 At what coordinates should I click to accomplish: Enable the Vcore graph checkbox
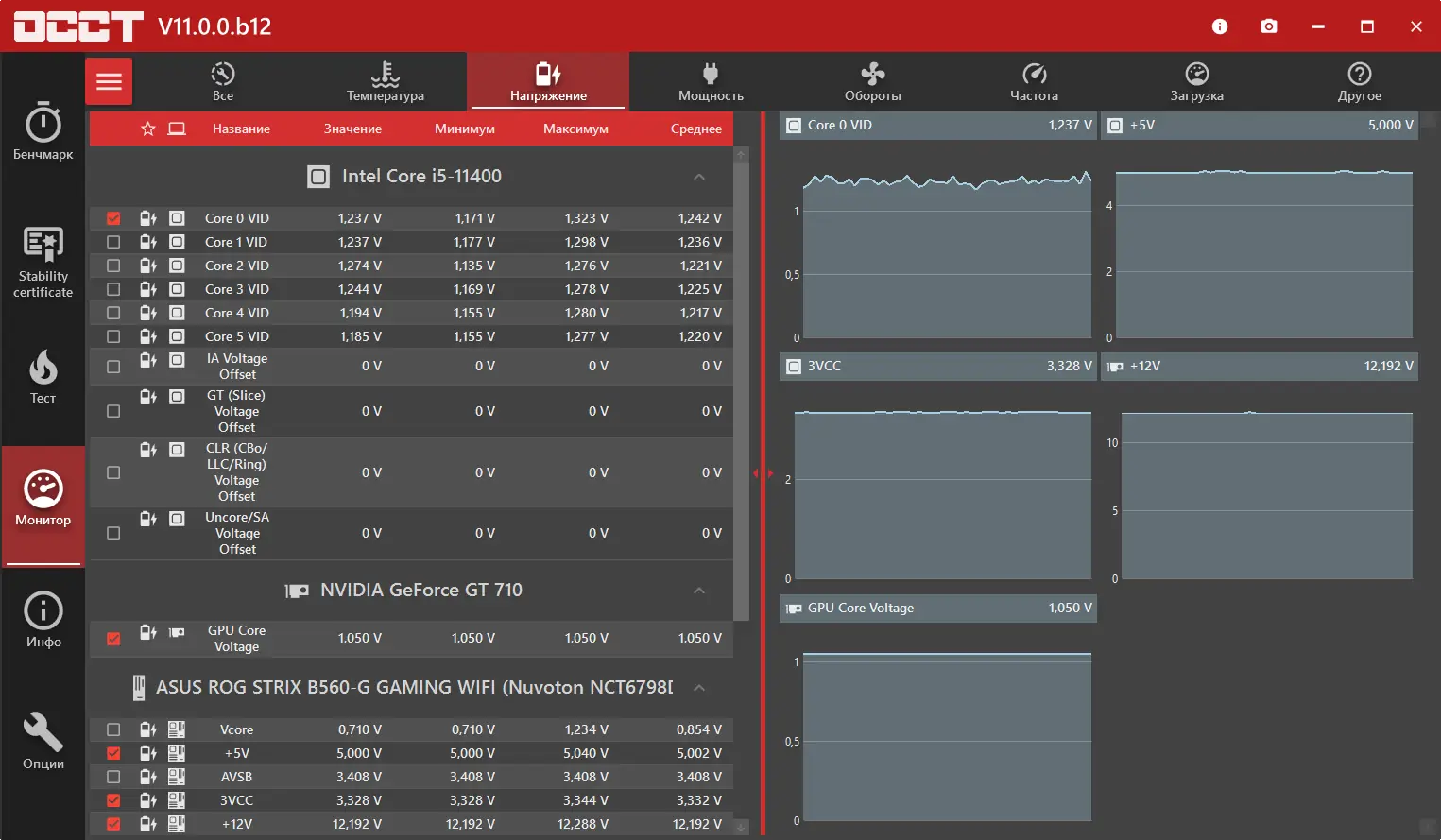coord(113,729)
